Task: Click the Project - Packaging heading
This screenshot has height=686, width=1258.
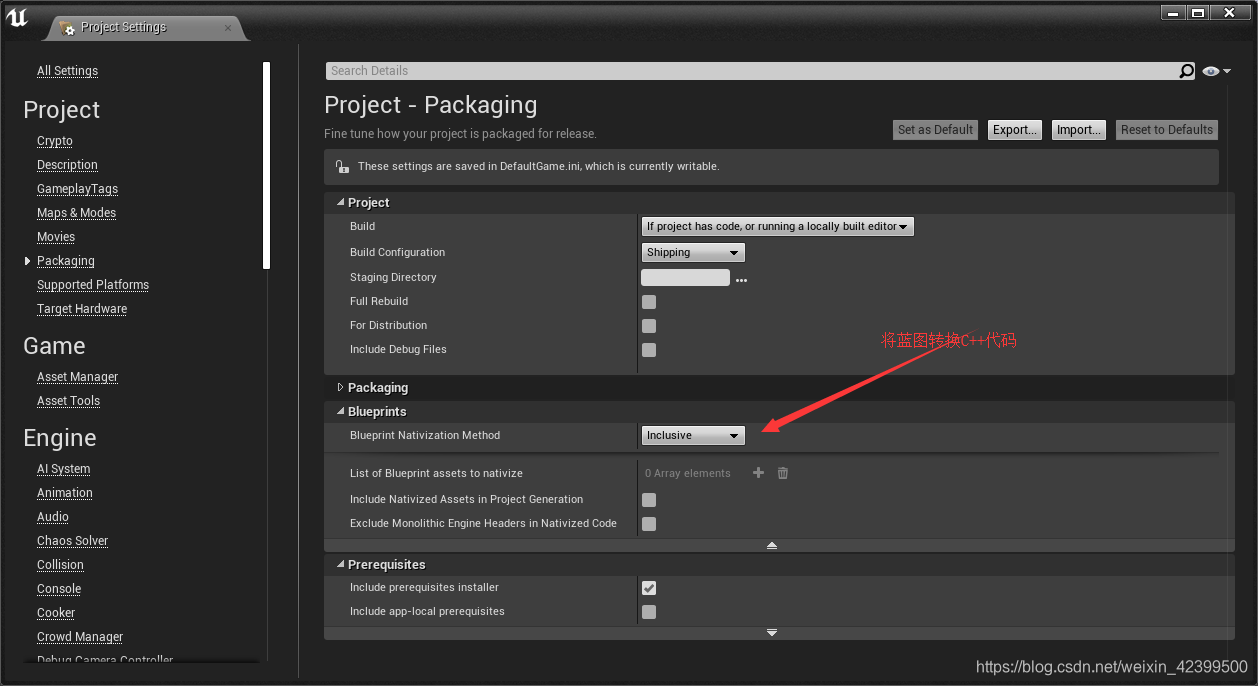Action: coord(431,105)
